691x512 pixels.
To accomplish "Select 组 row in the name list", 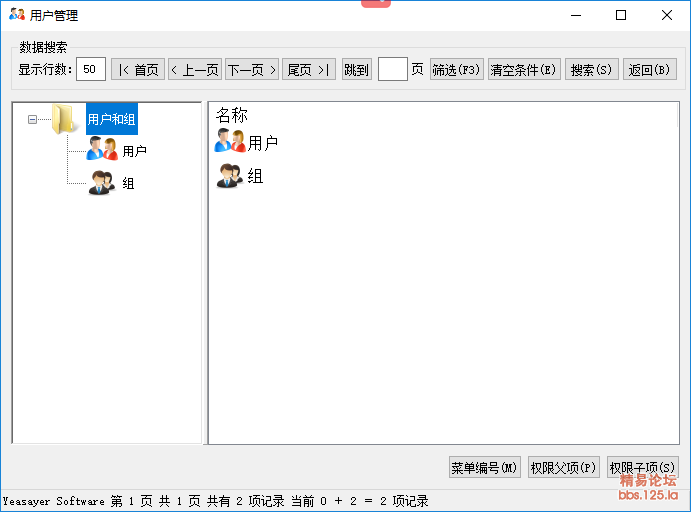I will click(x=255, y=176).
